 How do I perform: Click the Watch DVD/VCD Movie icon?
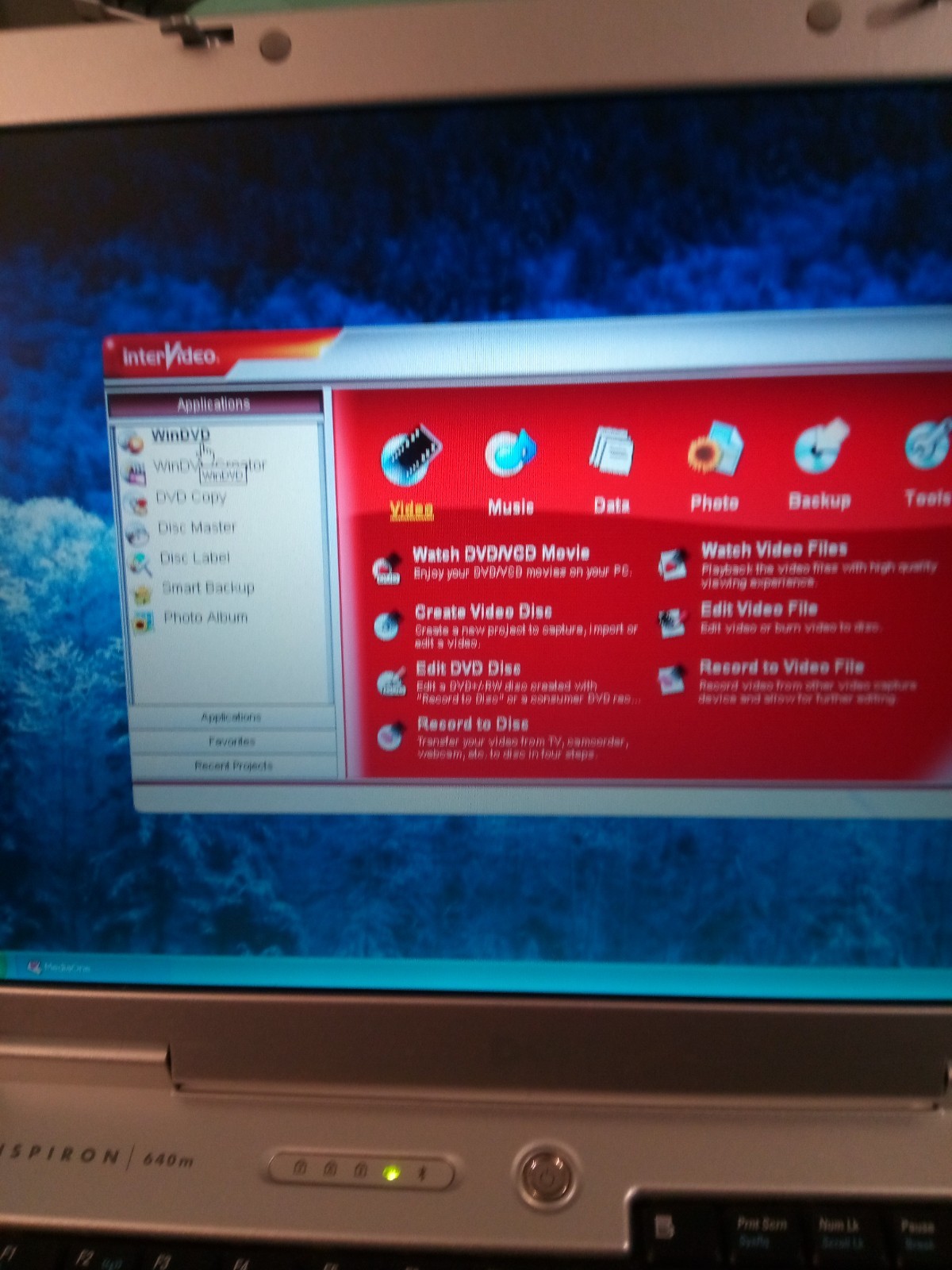[x=386, y=568]
